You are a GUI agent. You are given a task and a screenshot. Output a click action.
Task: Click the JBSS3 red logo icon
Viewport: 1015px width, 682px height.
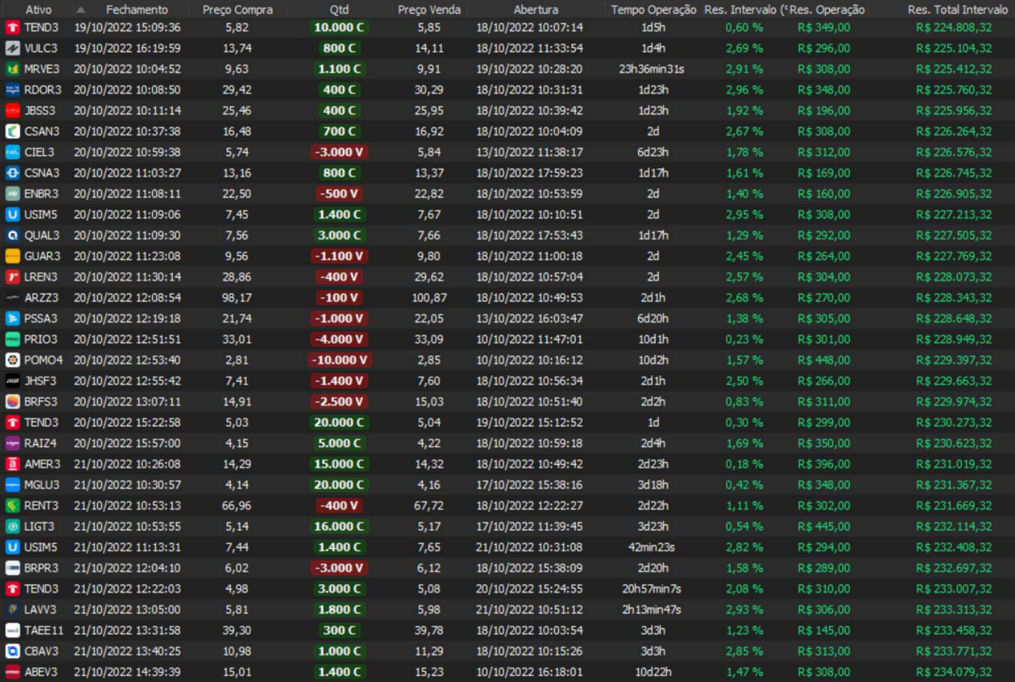(13, 110)
